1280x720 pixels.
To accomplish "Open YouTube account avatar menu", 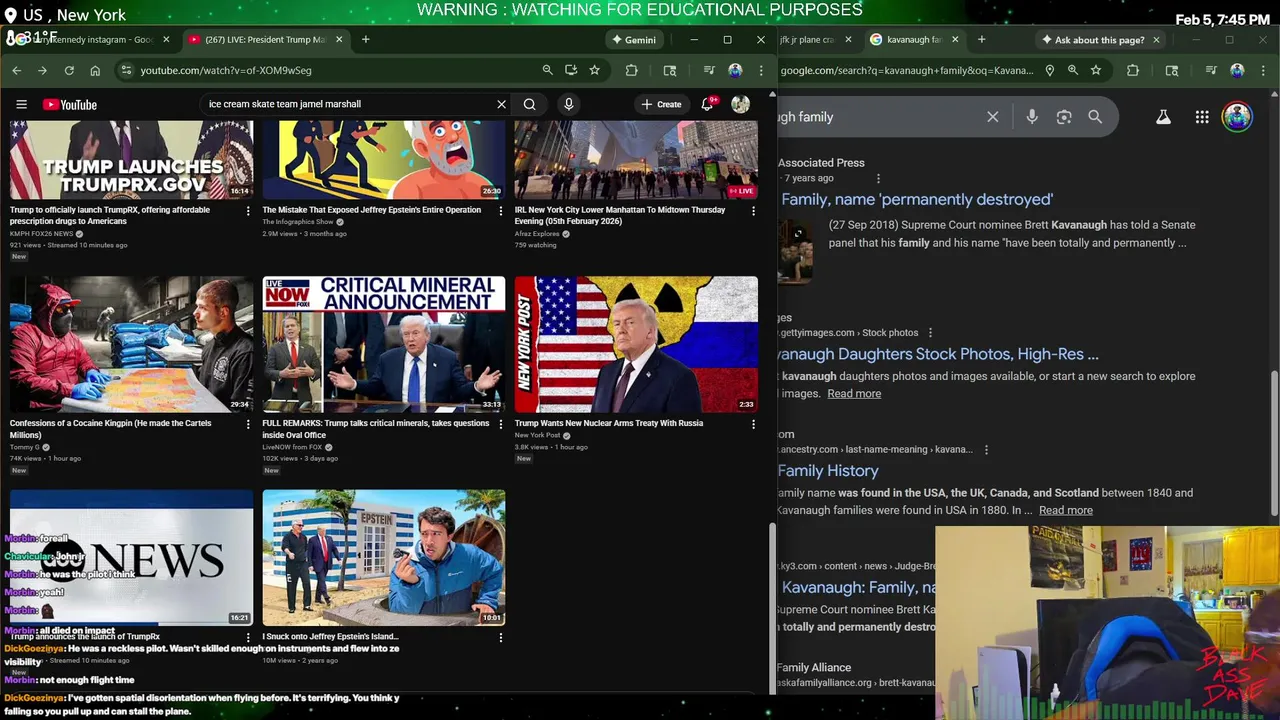I will pos(741,104).
